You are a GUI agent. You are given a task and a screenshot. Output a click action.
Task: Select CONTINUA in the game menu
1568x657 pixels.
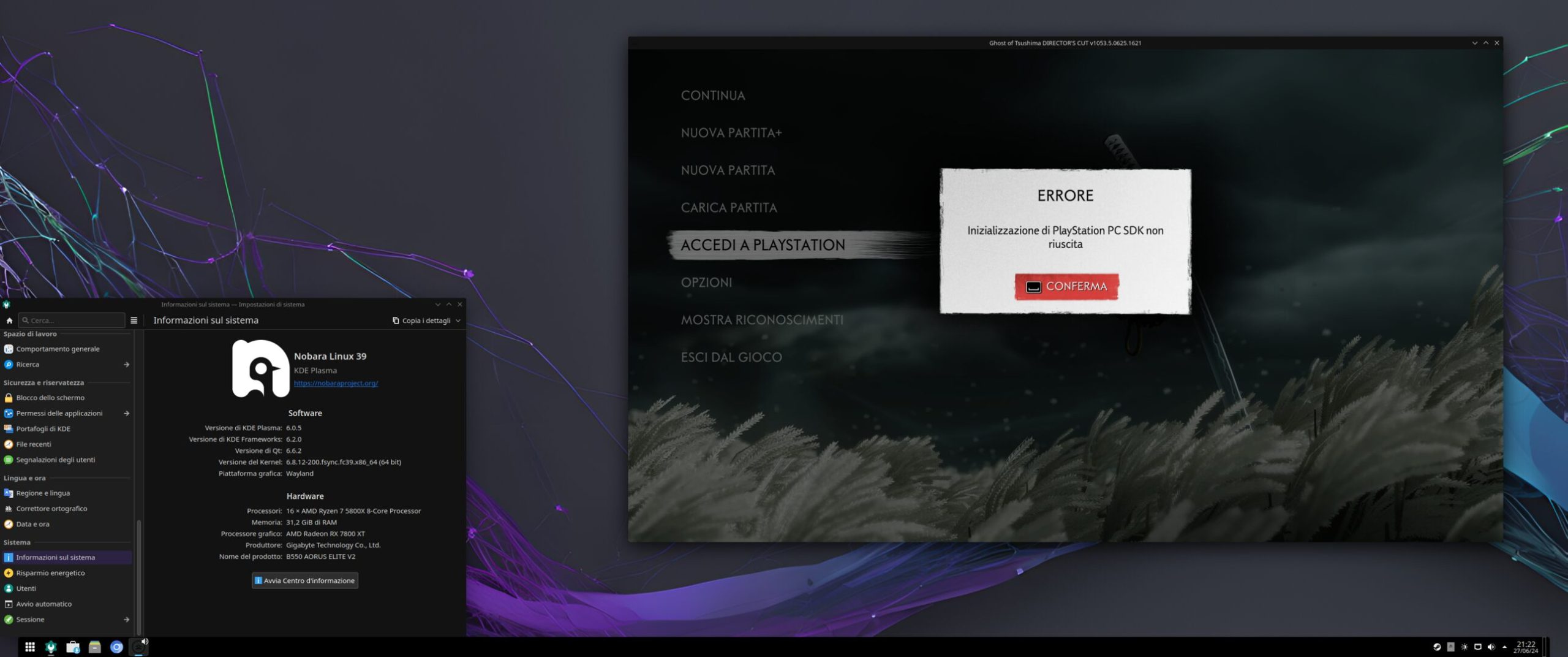(x=713, y=96)
